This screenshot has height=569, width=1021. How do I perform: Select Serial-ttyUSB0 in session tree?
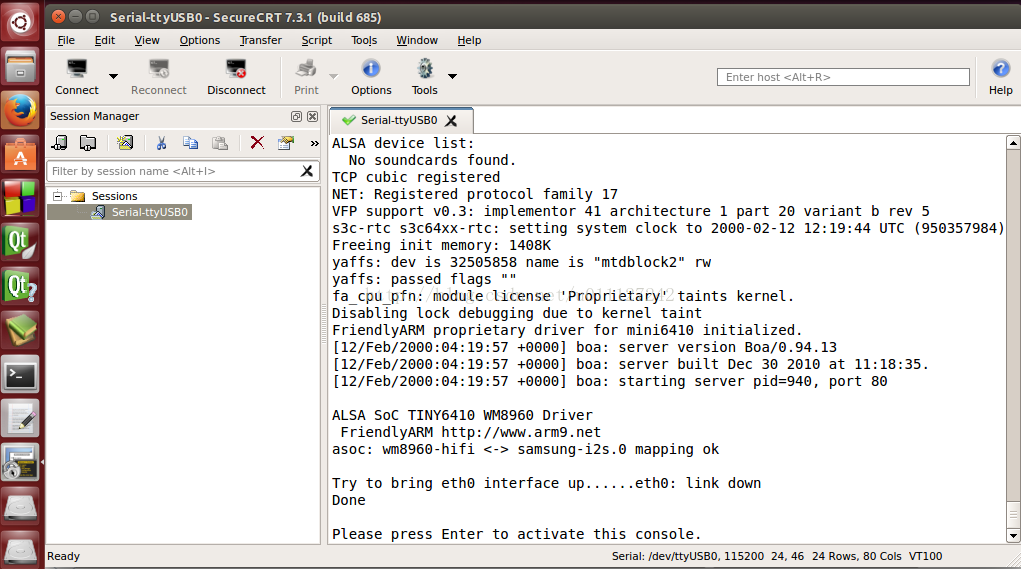point(149,212)
